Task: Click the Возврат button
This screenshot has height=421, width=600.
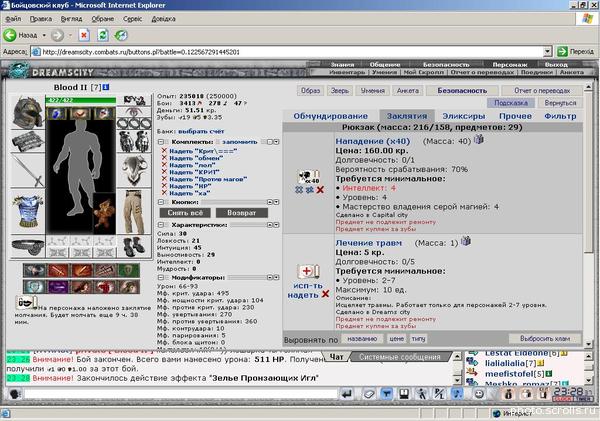Action: 241,213
